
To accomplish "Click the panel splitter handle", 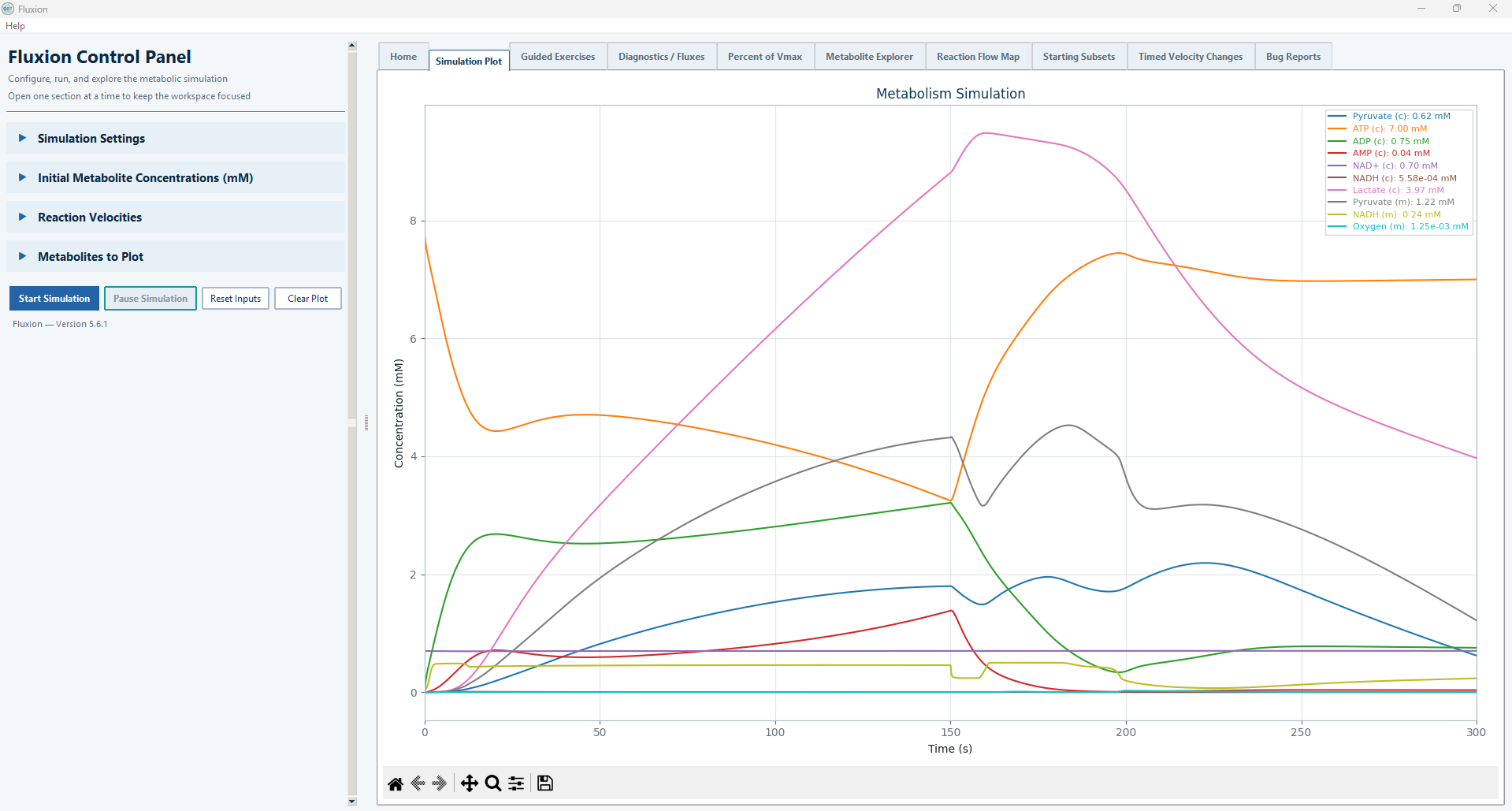I will point(366,422).
